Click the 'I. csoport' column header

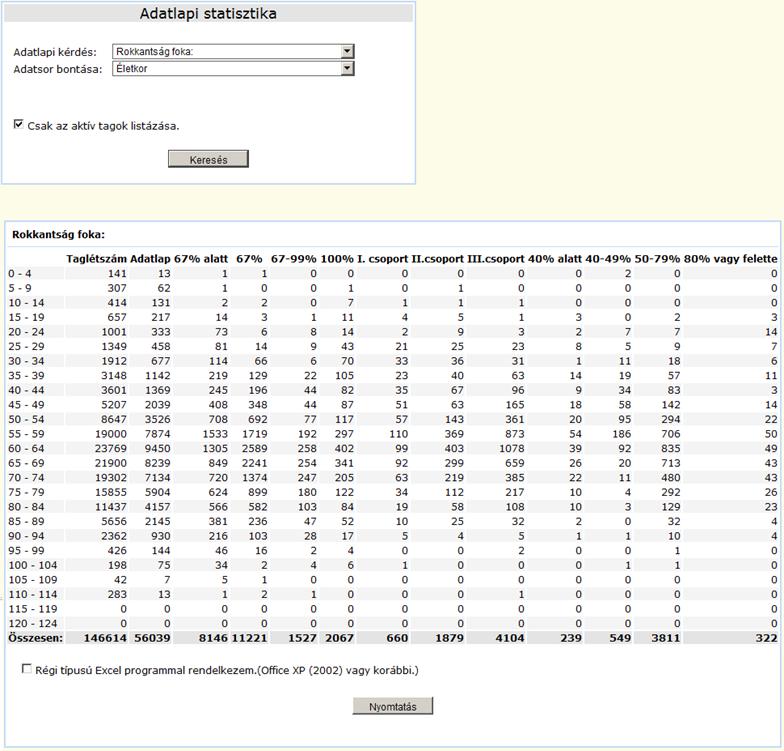pyautogui.click(x=382, y=259)
